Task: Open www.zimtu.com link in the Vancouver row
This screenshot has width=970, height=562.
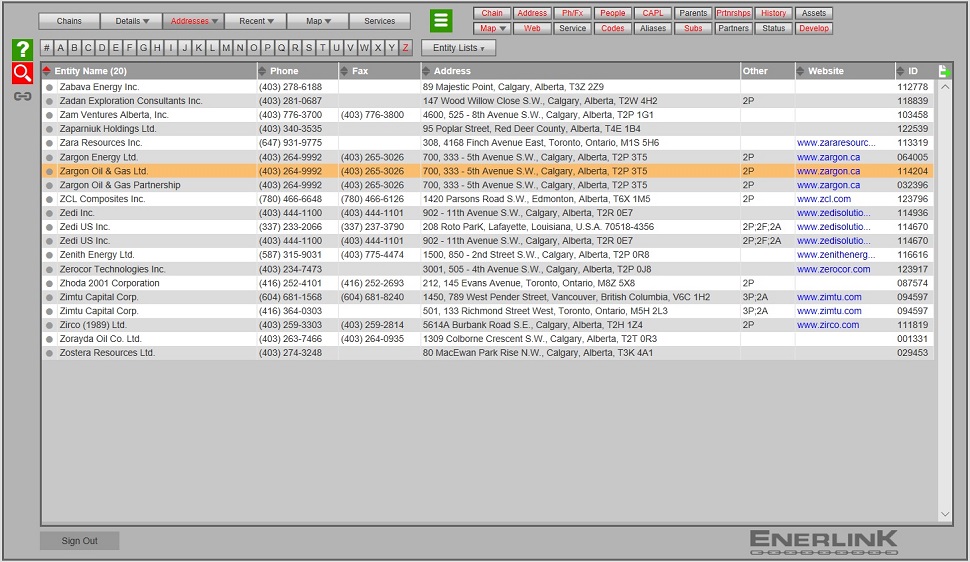Action: (829, 297)
